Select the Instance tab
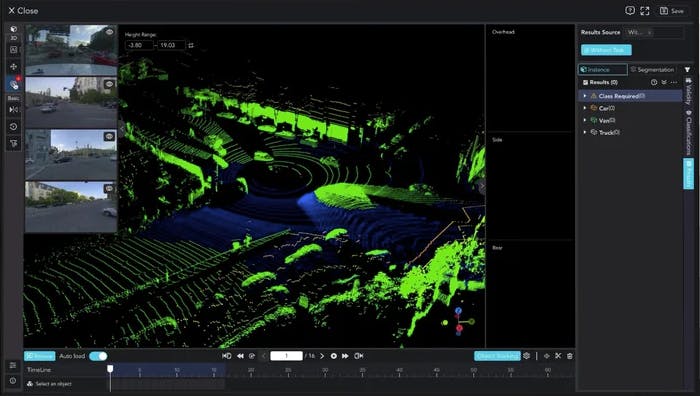The width and height of the screenshot is (700, 396). [x=603, y=70]
